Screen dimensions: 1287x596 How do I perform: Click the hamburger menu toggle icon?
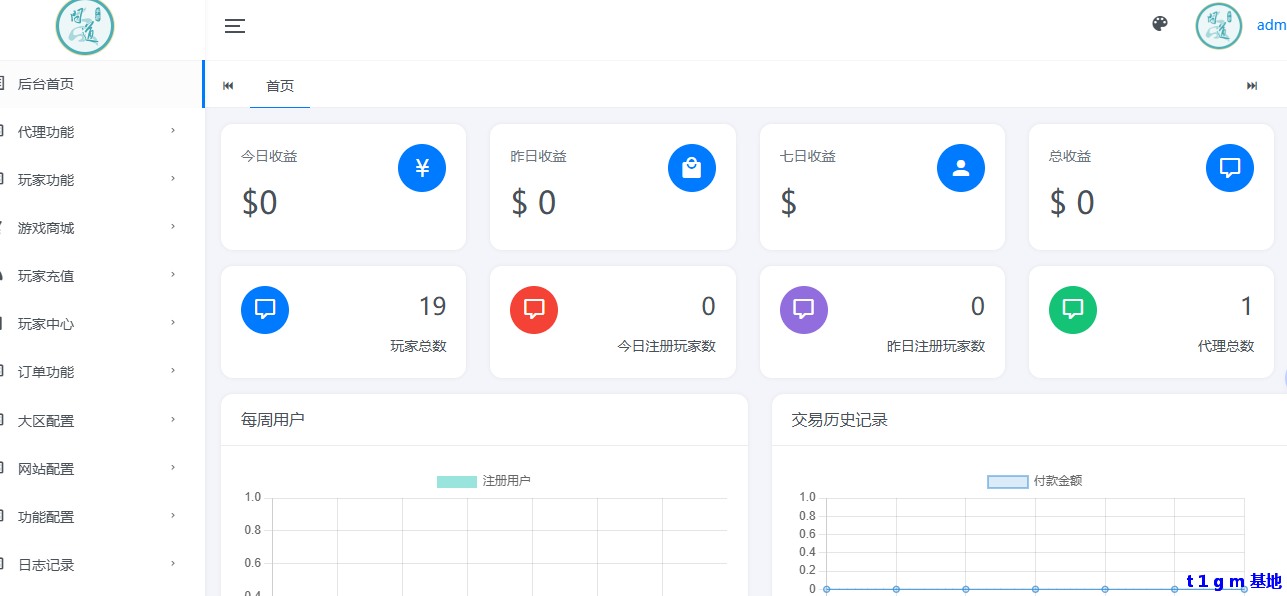pos(234,26)
